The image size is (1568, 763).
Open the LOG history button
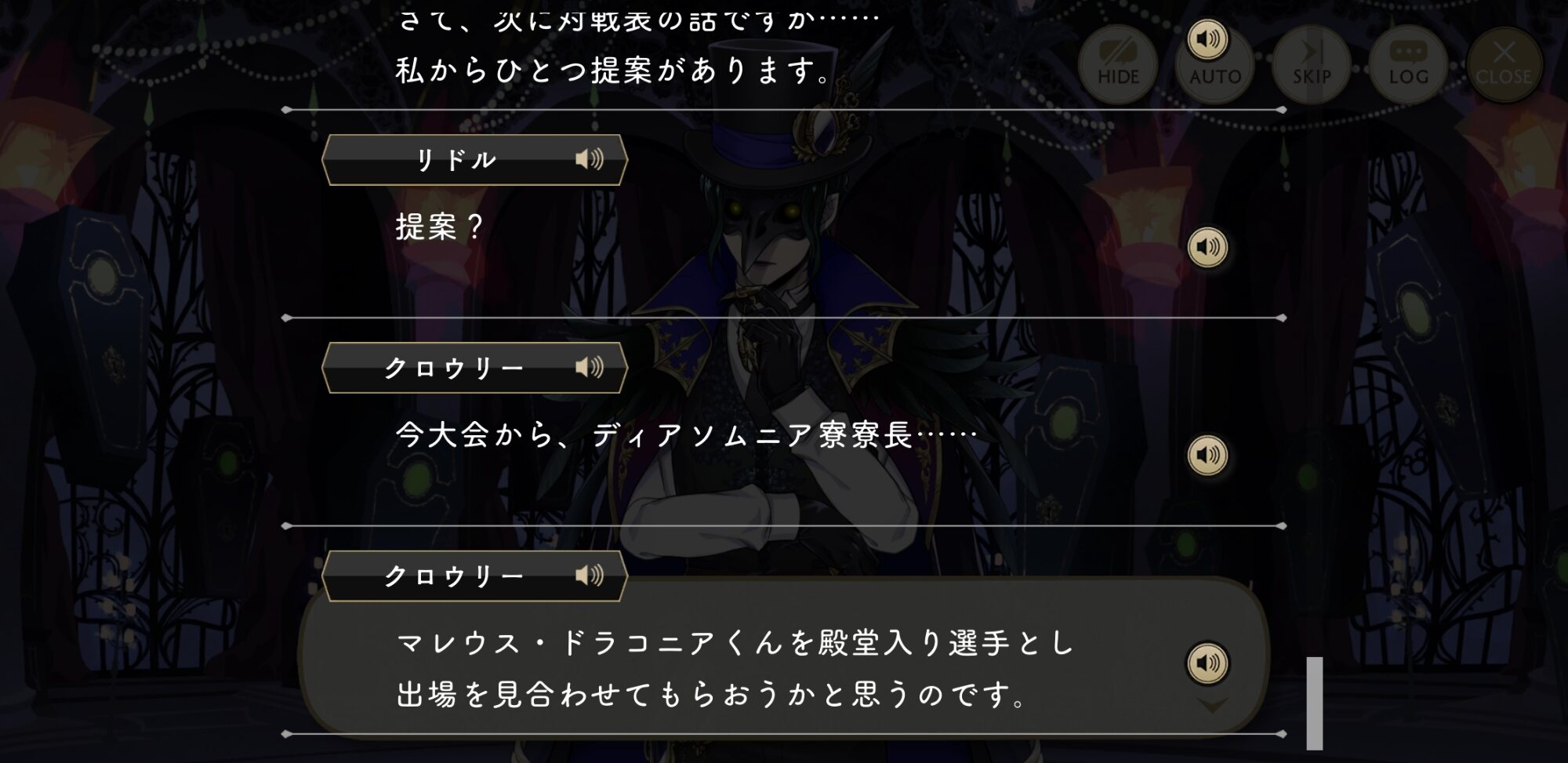click(1408, 64)
